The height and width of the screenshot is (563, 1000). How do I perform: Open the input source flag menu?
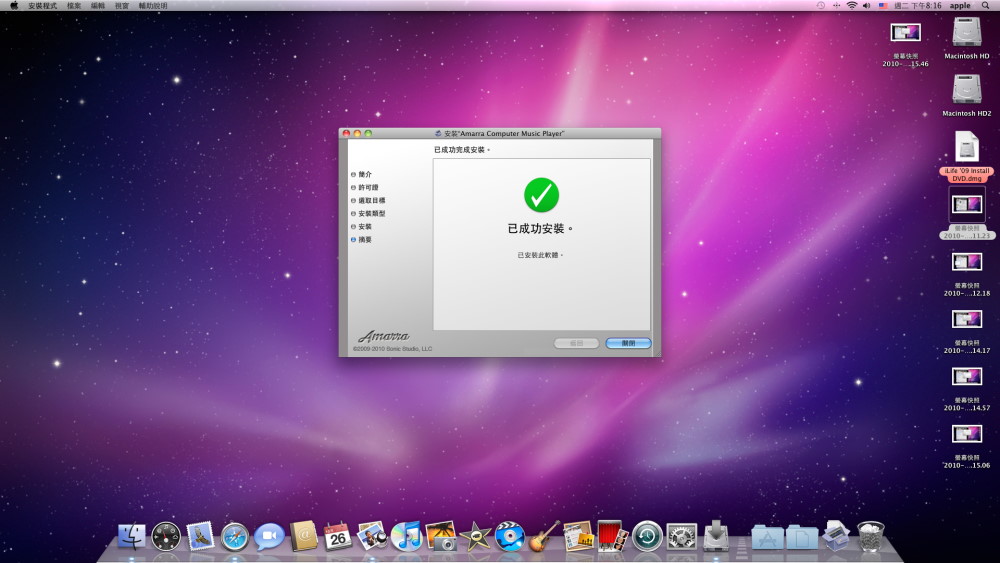tap(883, 5)
